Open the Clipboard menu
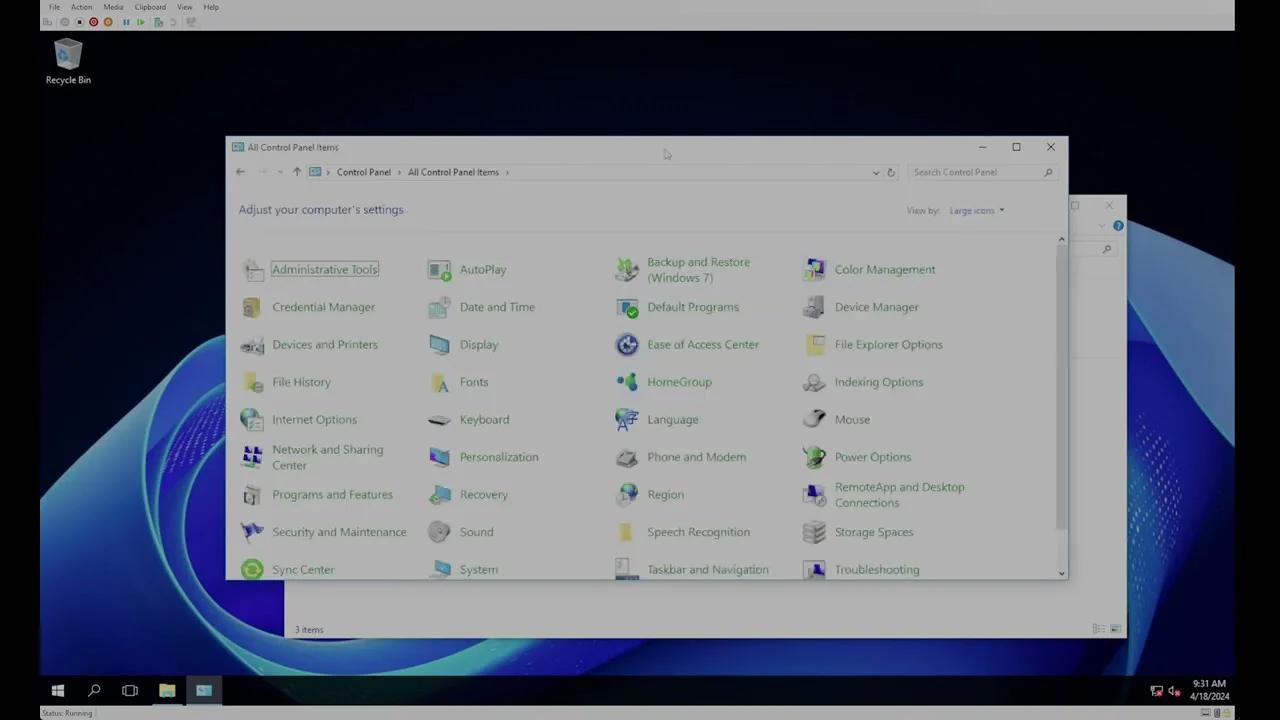Screen dimensions: 1280x720 click(150, 7)
